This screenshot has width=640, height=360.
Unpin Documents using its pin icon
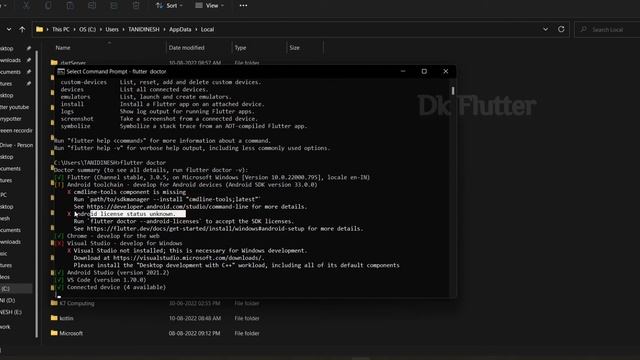tap(29, 72)
